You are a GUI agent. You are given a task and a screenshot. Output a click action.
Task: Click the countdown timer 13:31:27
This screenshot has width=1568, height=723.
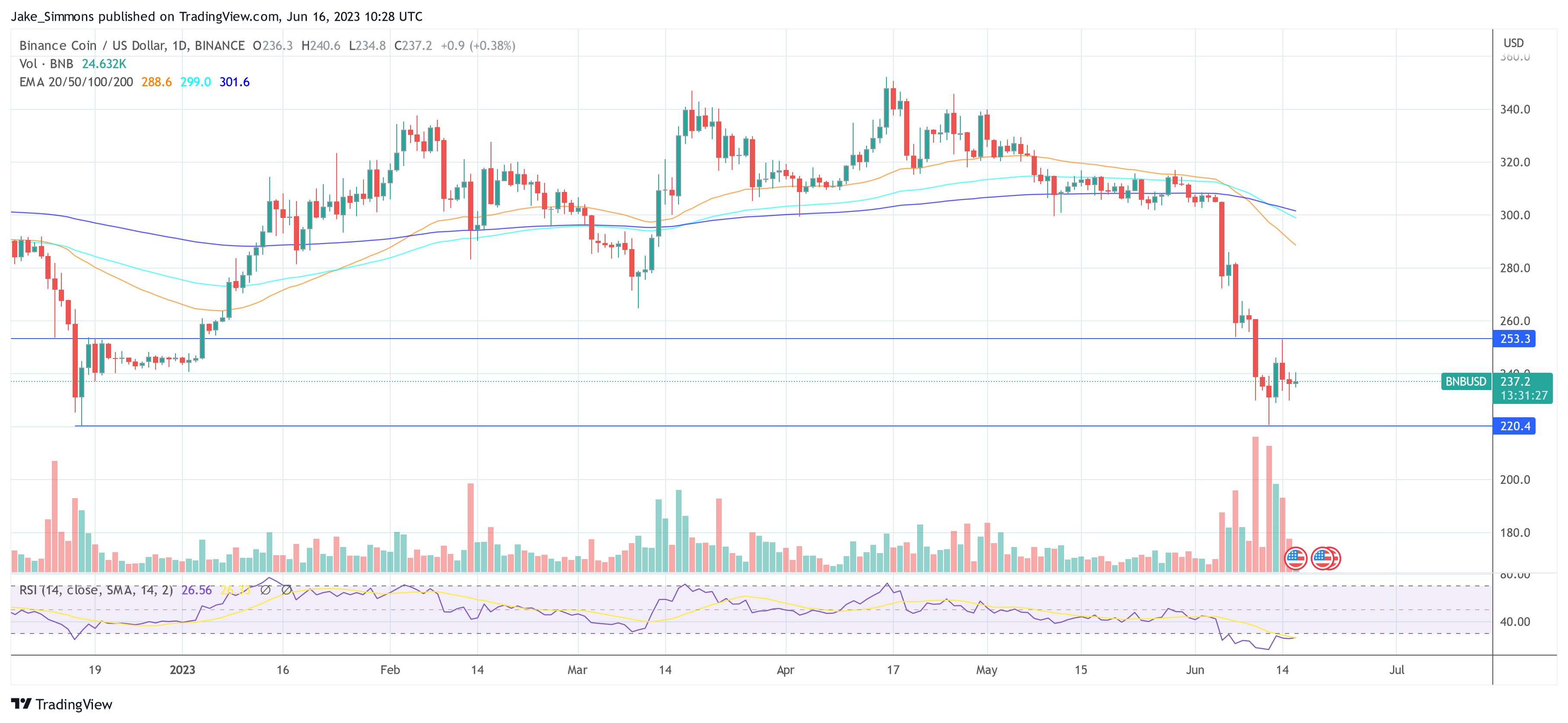click(x=1523, y=395)
